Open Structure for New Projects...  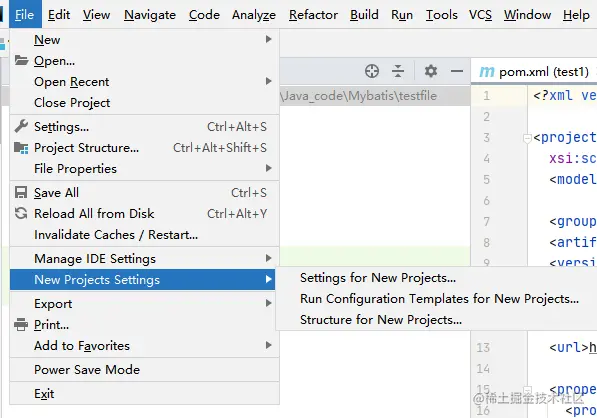[x=437, y=319]
